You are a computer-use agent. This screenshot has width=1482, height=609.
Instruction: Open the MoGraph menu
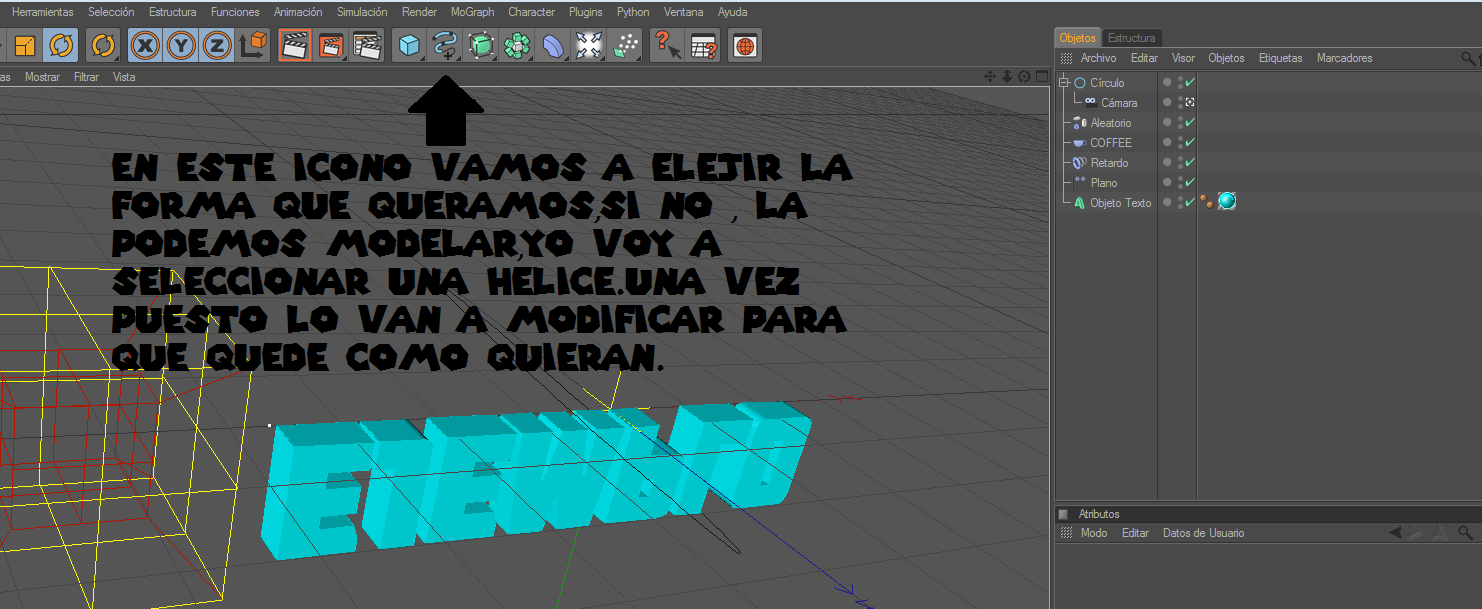point(471,12)
